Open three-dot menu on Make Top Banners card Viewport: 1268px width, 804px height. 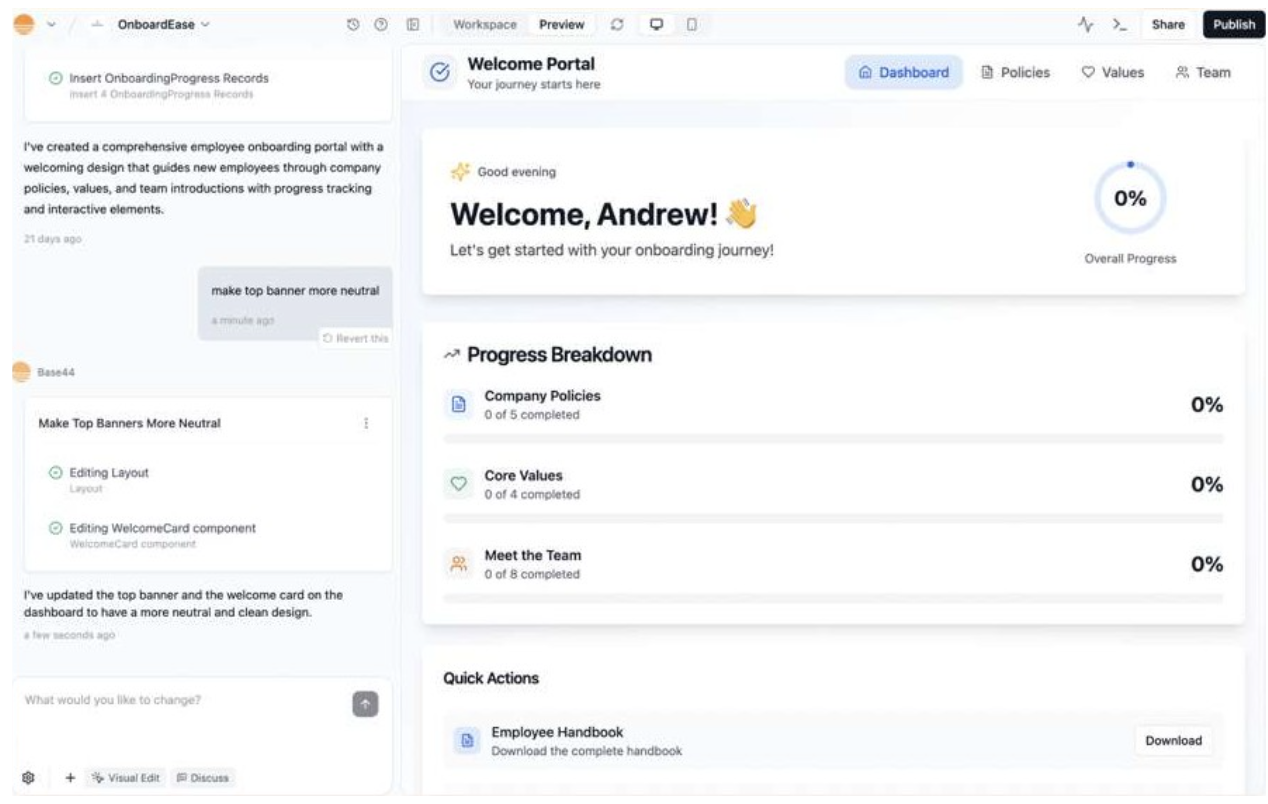tap(366, 423)
